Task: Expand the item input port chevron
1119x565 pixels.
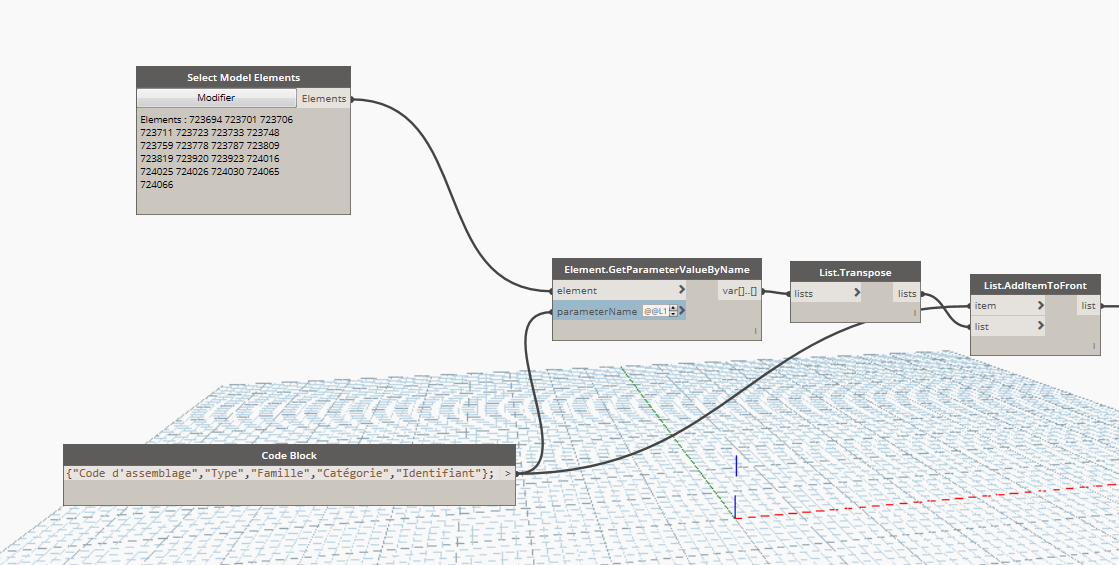Action: click(x=1041, y=305)
